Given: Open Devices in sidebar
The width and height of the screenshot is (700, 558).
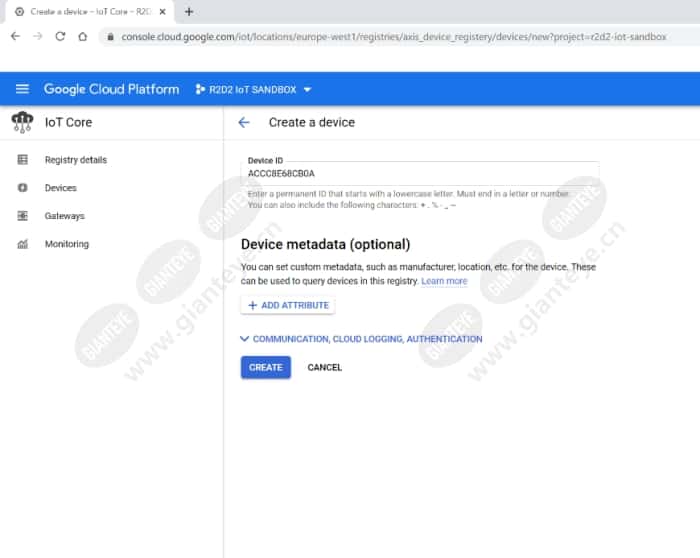Looking at the screenshot, I should click(61, 188).
